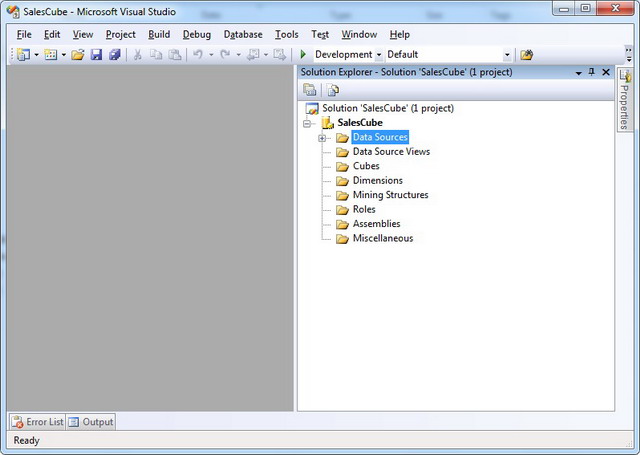This screenshot has height=455, width=640.
Task: Click the Navigate Backward icon
Action: coord(253,54)
